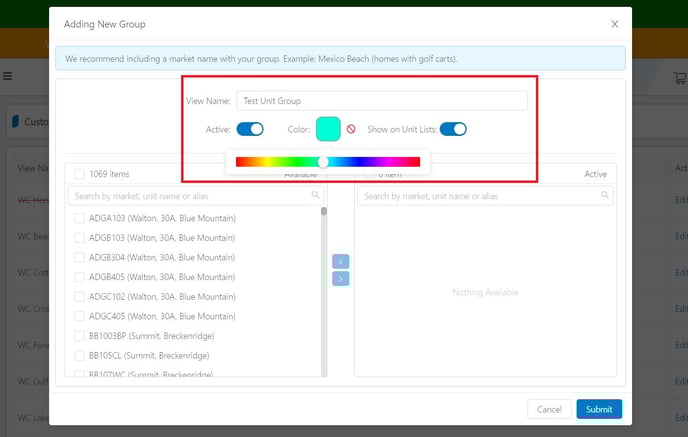
Task: Click the Active column header of right list
Action: [x=595, y=174]
